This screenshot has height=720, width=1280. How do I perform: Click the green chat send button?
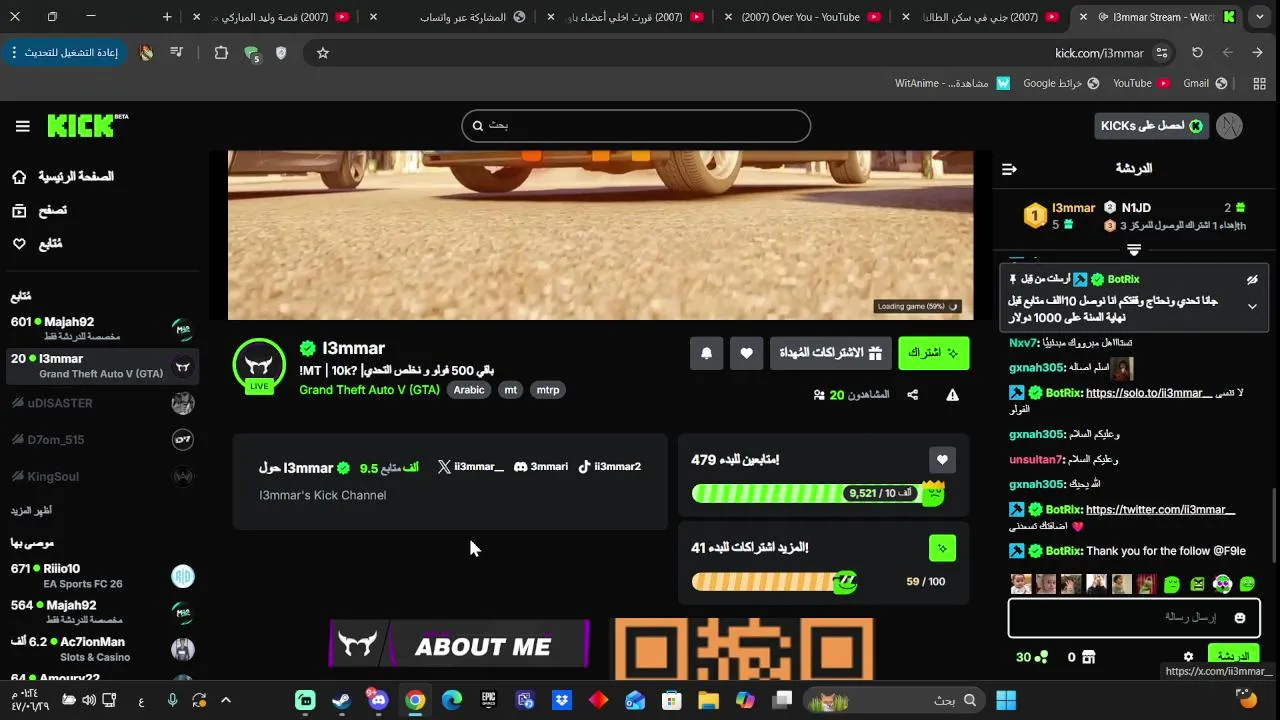(1233, 657)
